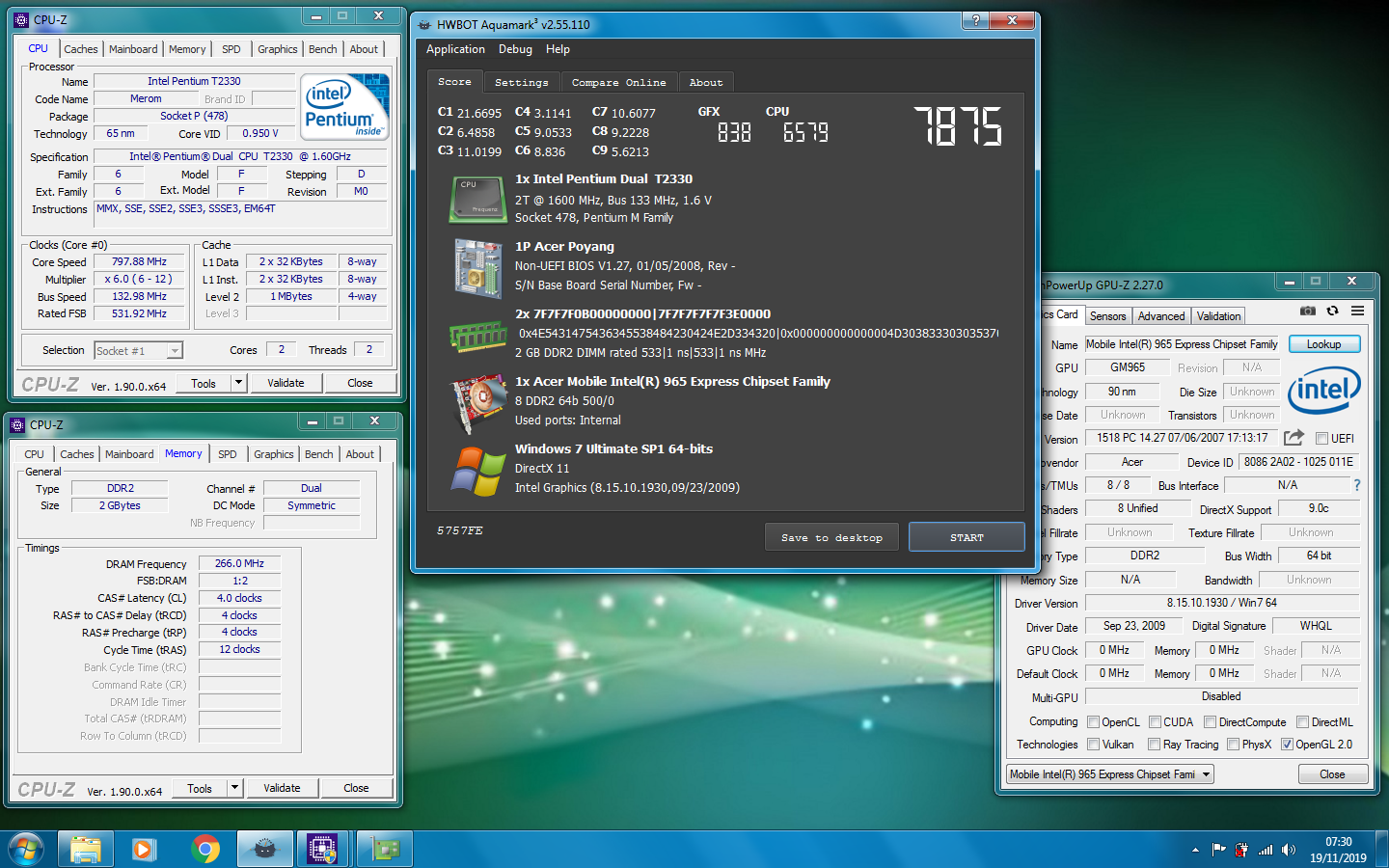This screenshot has height=868, width=1389.
Task: Switch to Compare Online tab
Action: [618, 83]
